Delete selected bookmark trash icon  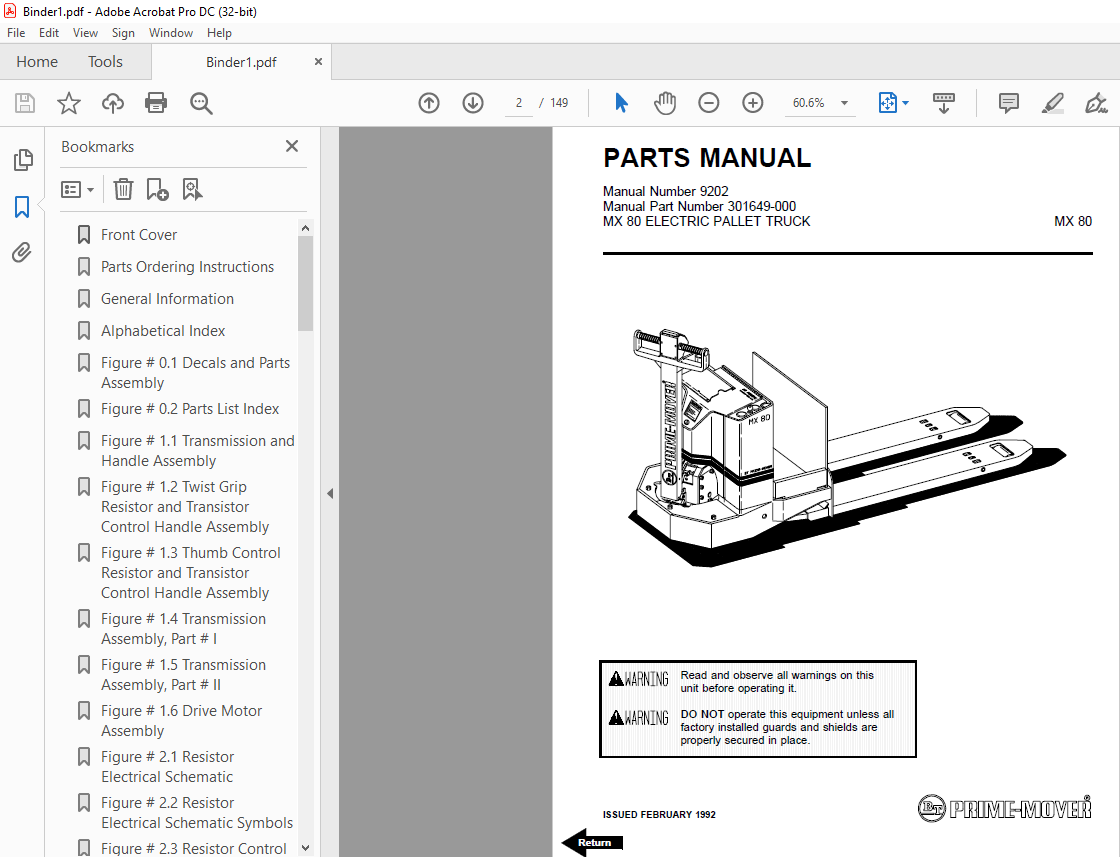pyautogui.click(x=124, y=189)
